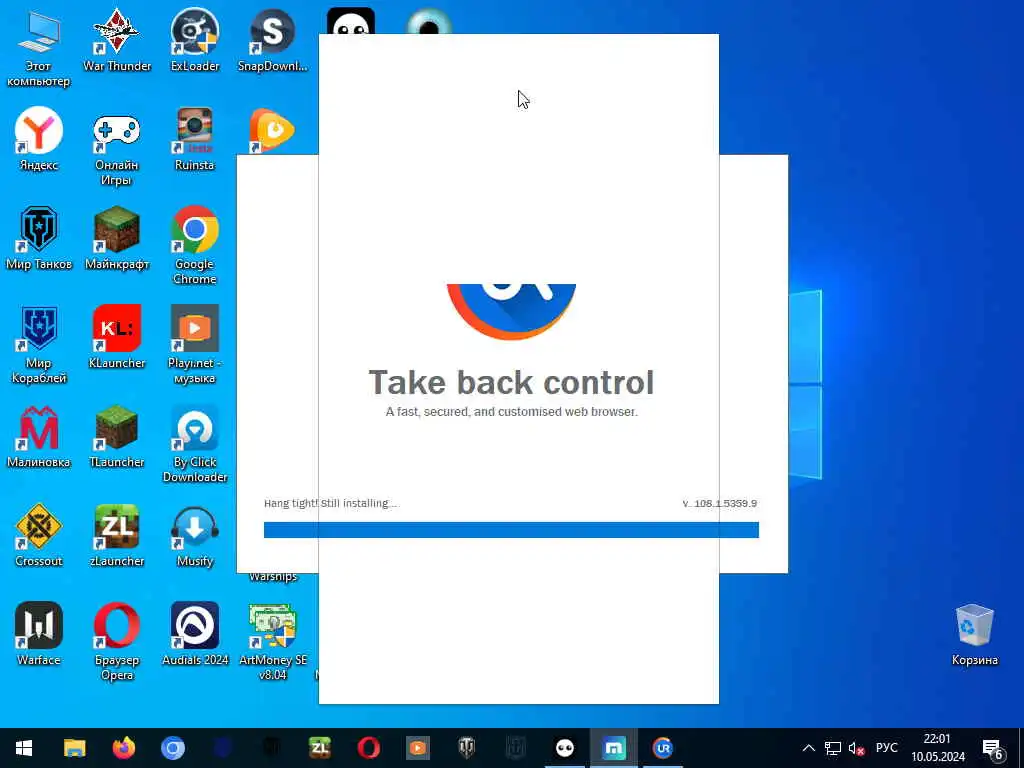Image resolution: width=1024 pixels, height=768 pixels.
Task: Switch input language via РУС indicator
Action: [x=886, y=748]
